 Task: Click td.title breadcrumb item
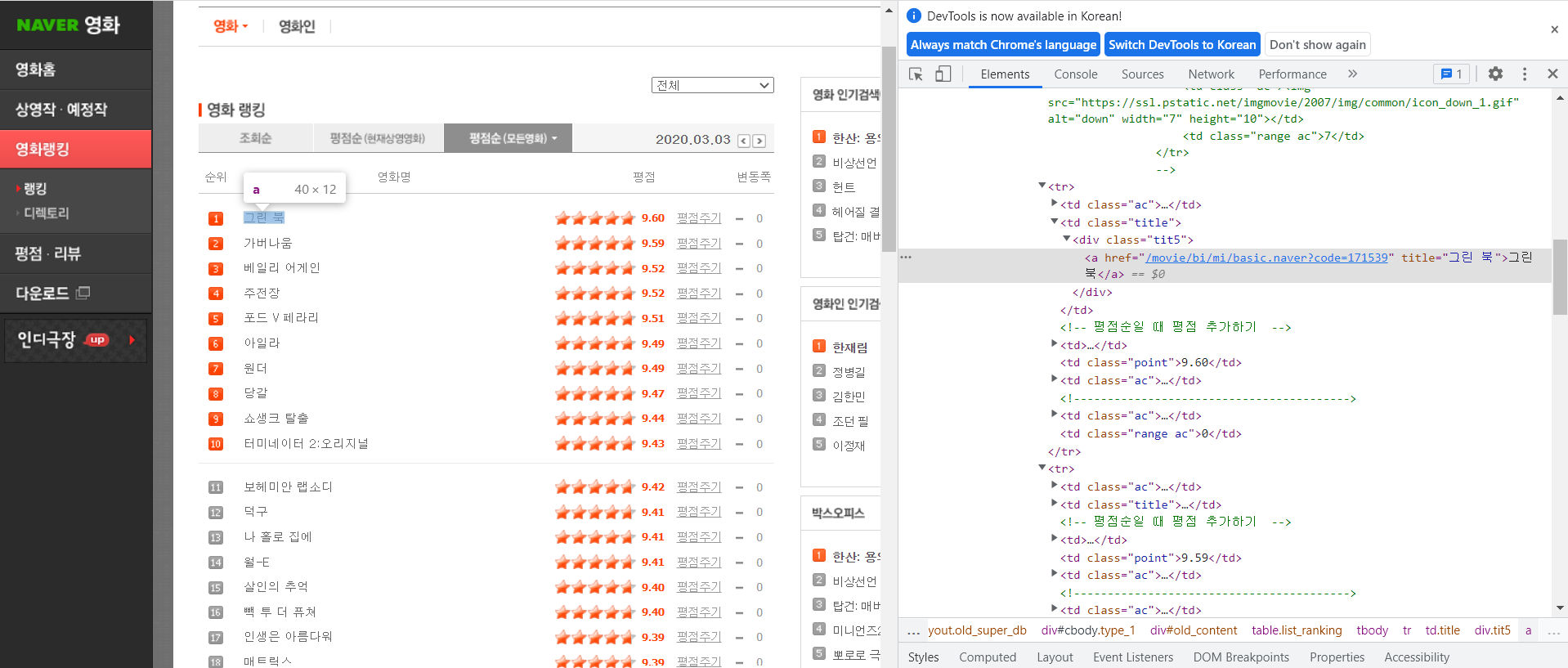pos(1442,630)
